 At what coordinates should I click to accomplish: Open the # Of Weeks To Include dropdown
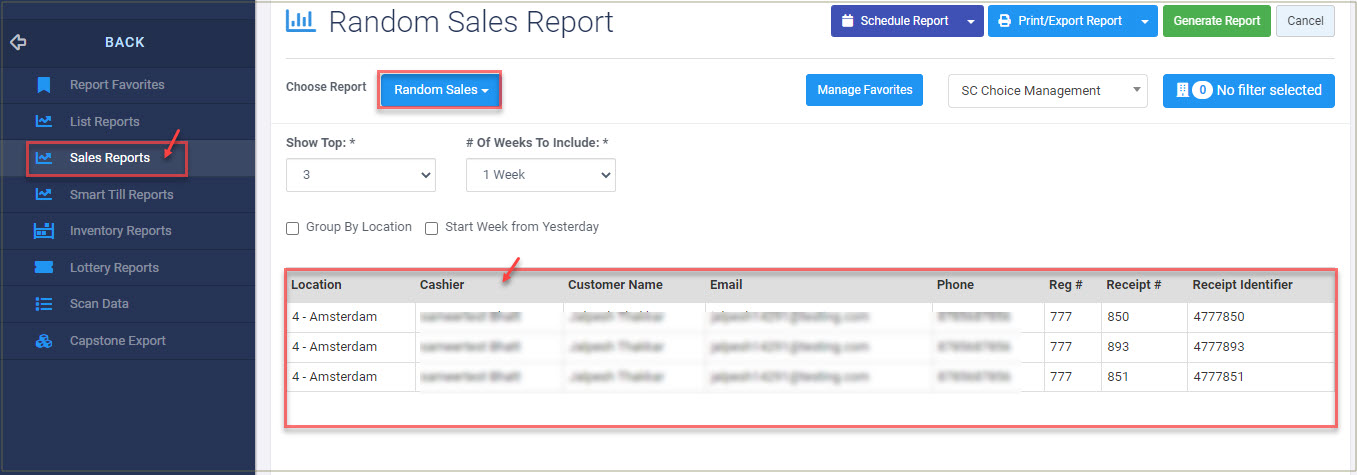pyautogui.click(x=540, y=175)
